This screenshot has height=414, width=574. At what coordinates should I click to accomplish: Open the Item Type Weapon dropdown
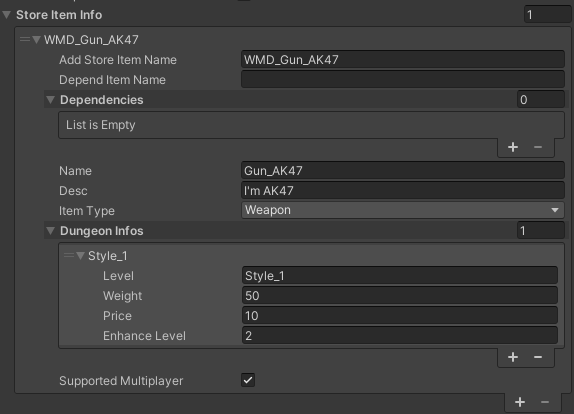coord(403,210)
